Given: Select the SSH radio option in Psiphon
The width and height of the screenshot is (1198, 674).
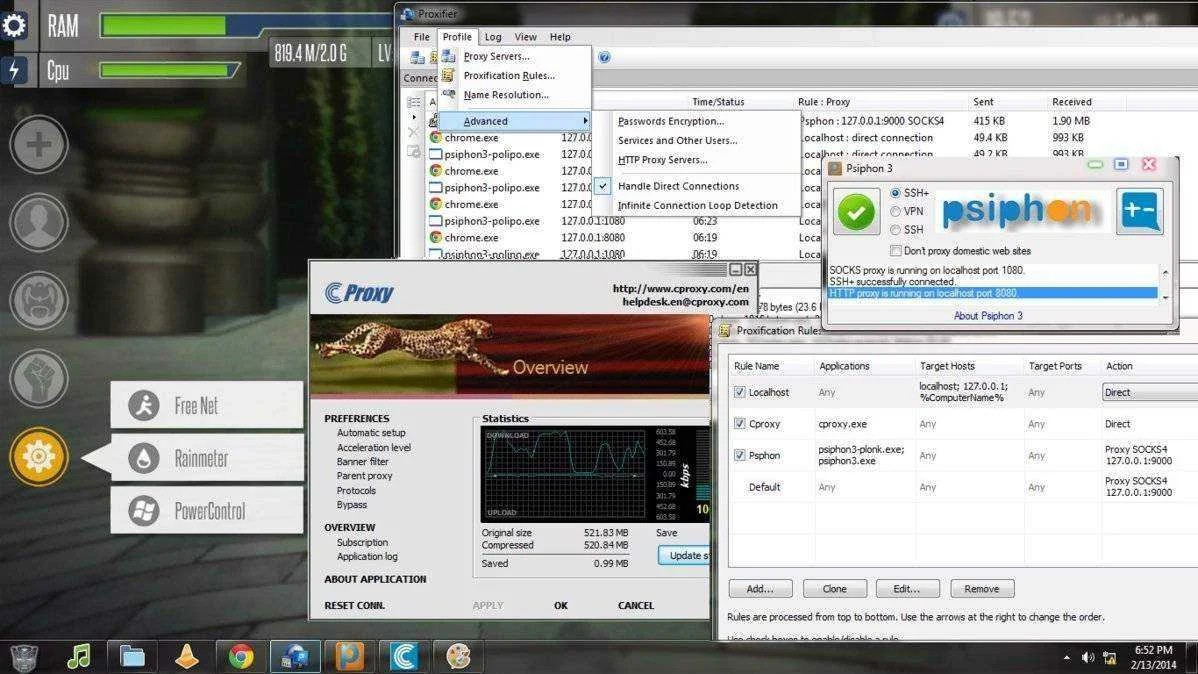Looking at the screenshot, I should [x=895, y=230].
